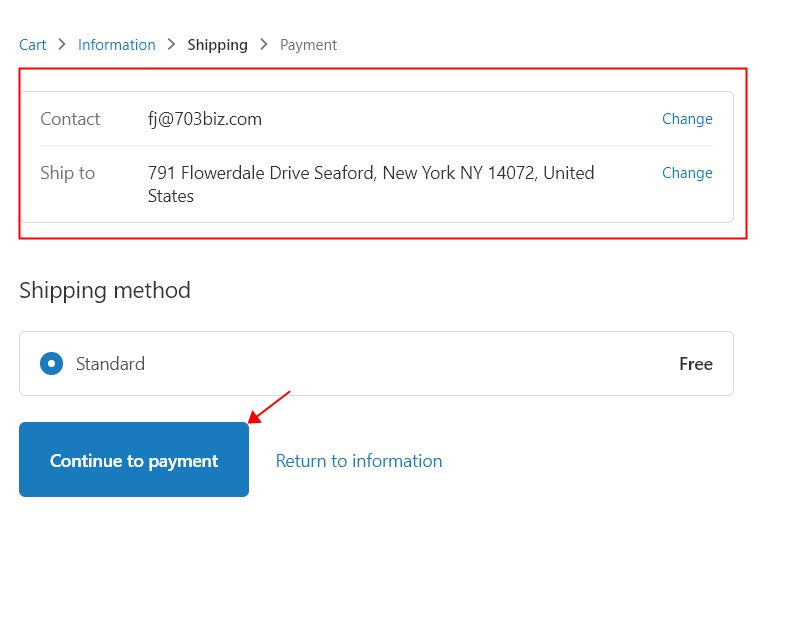Open the Return to information link
Image resolution: width=785 pixels, height=622 pixels.
point(358,461)
